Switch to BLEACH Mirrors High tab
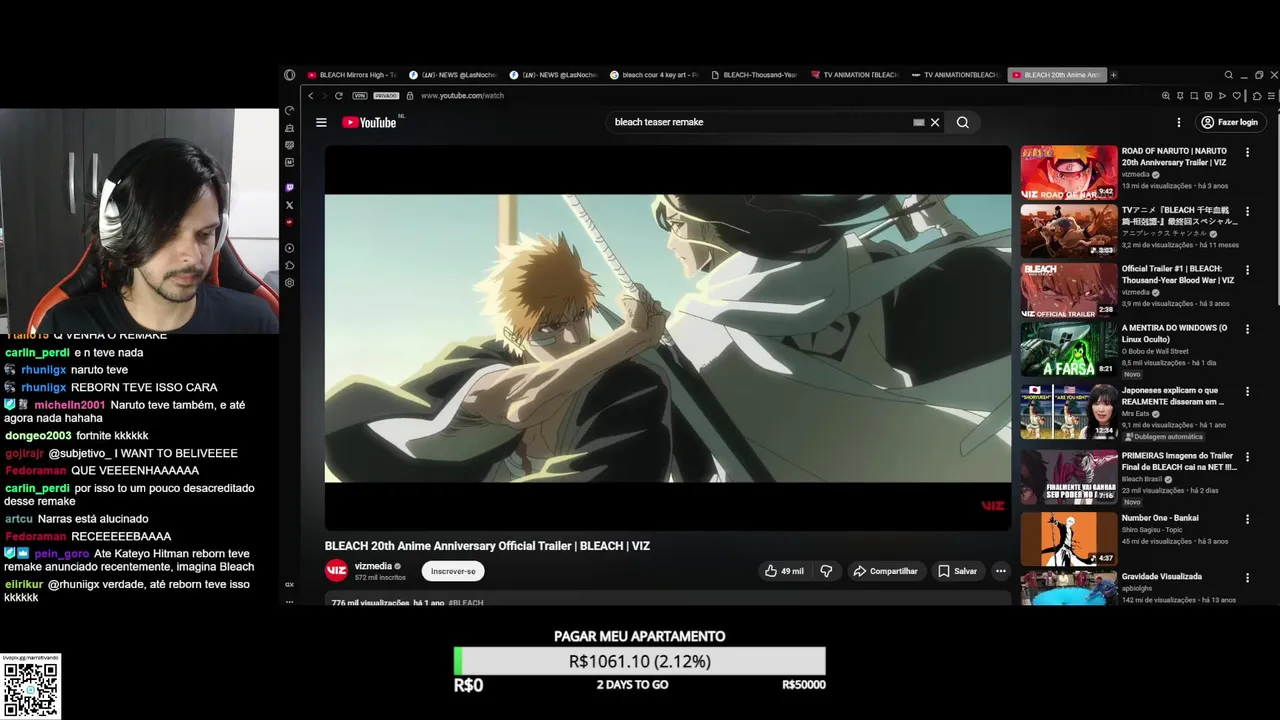1280x720 pixels. tap(352, 75)
